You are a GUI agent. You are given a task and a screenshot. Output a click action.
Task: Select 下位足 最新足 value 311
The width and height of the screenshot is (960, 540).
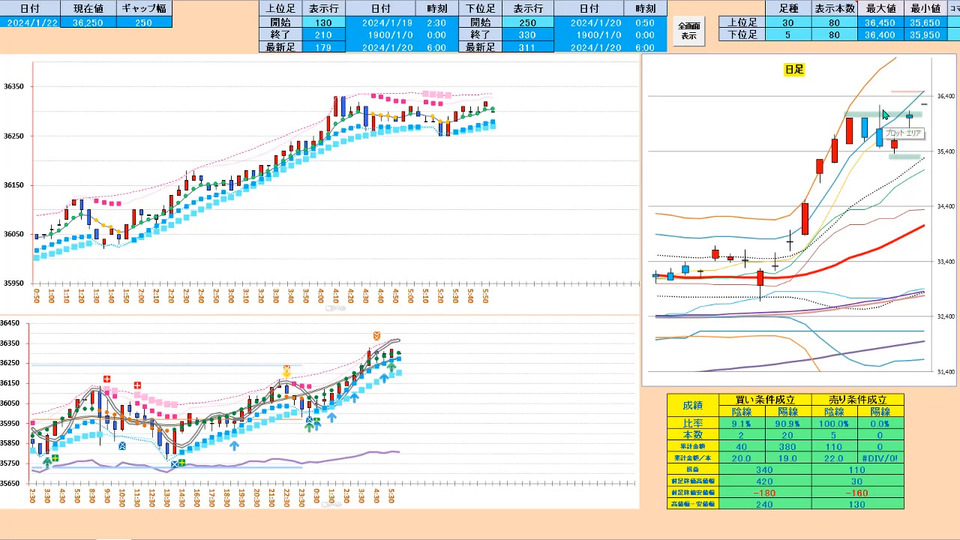(x=528, y=47)
